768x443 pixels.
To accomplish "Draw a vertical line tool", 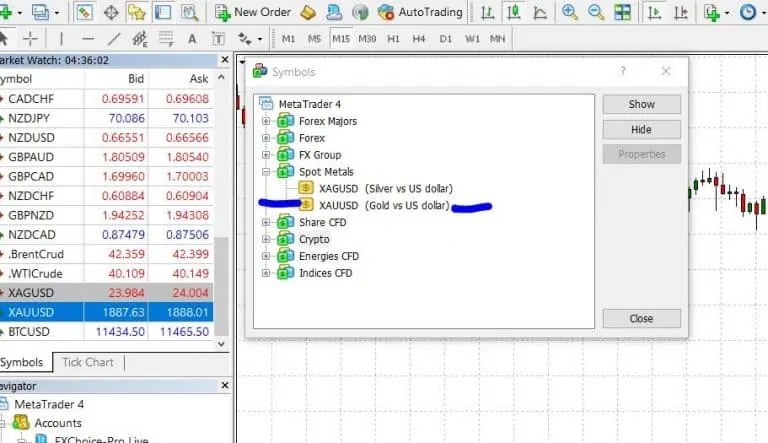I will (x=61, y=38).
